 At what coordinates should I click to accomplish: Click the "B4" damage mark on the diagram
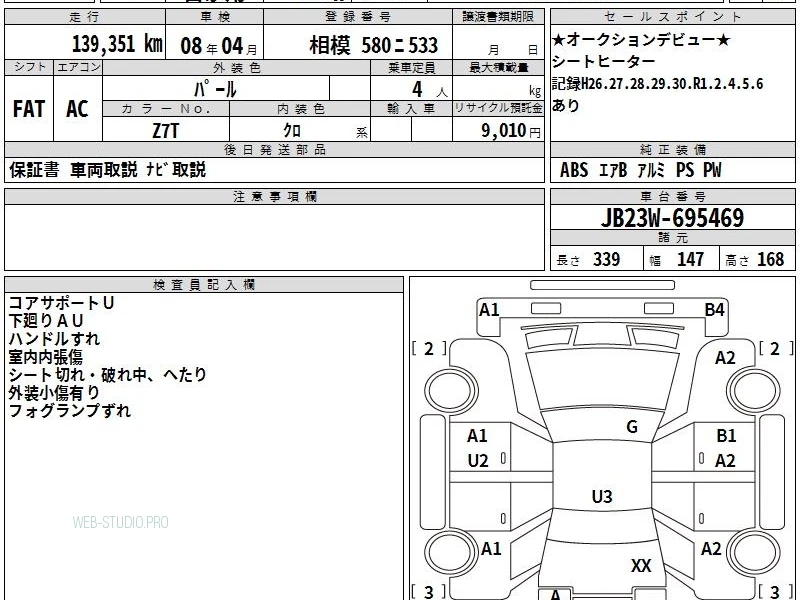click(714, 310)
